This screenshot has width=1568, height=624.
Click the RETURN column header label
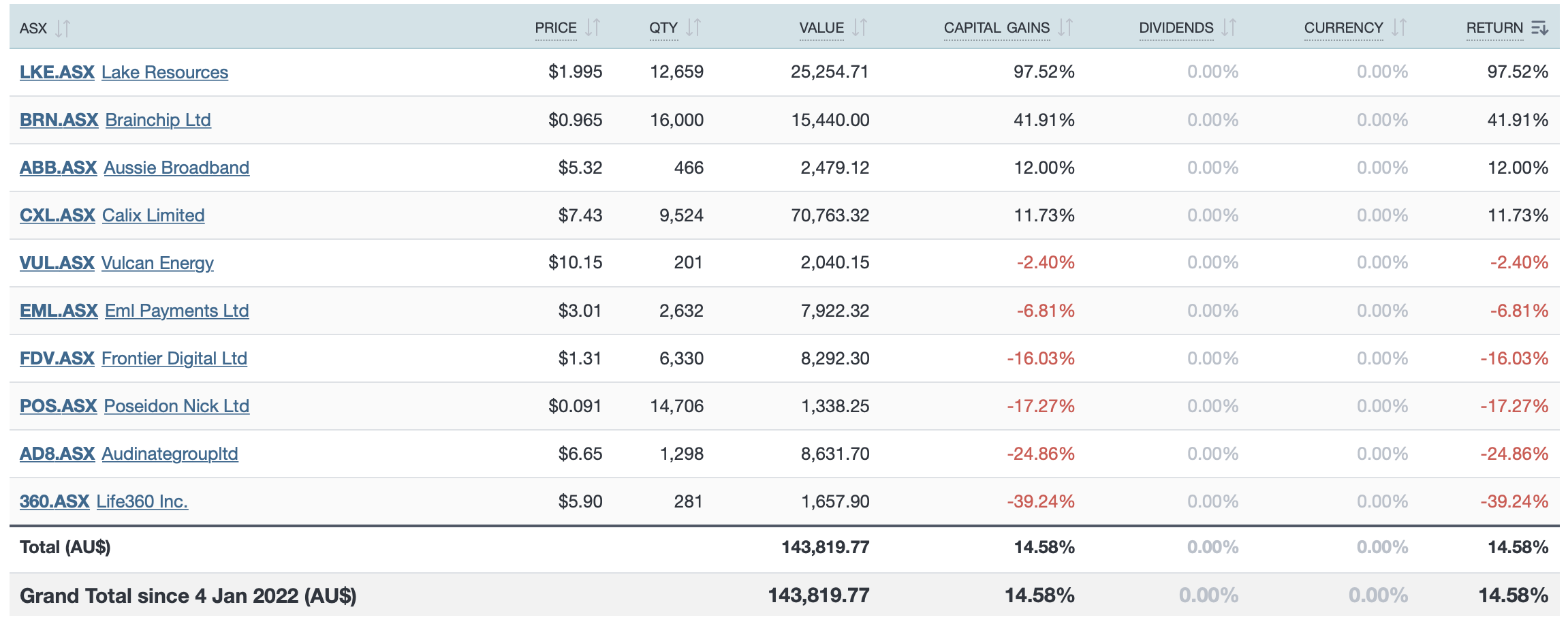pyautogui.click(x=1494, y=28)
